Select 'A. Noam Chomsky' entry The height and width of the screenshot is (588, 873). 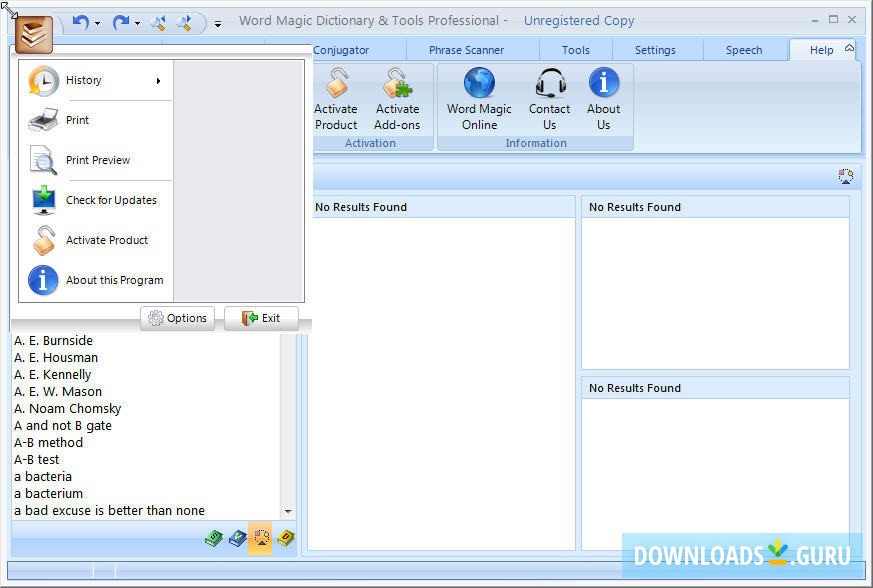(67, 409)
